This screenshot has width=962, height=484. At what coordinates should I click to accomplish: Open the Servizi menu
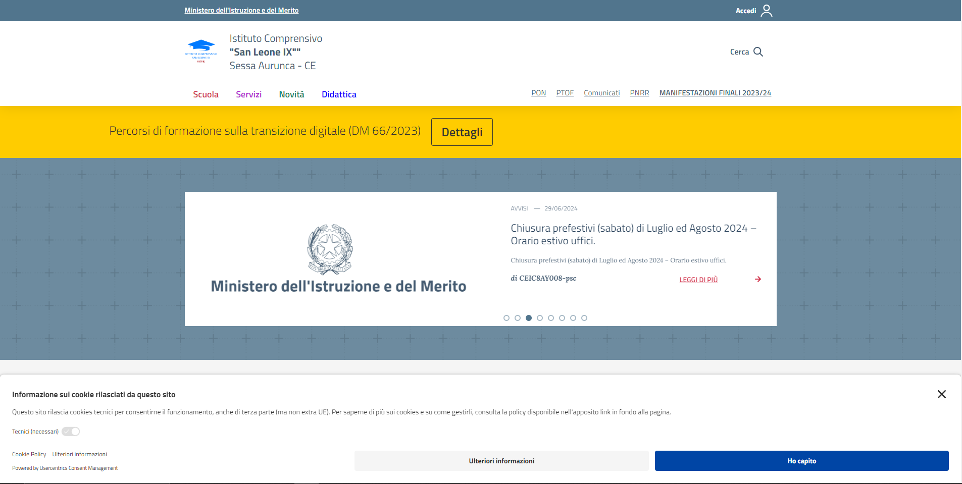click(248, 94)
